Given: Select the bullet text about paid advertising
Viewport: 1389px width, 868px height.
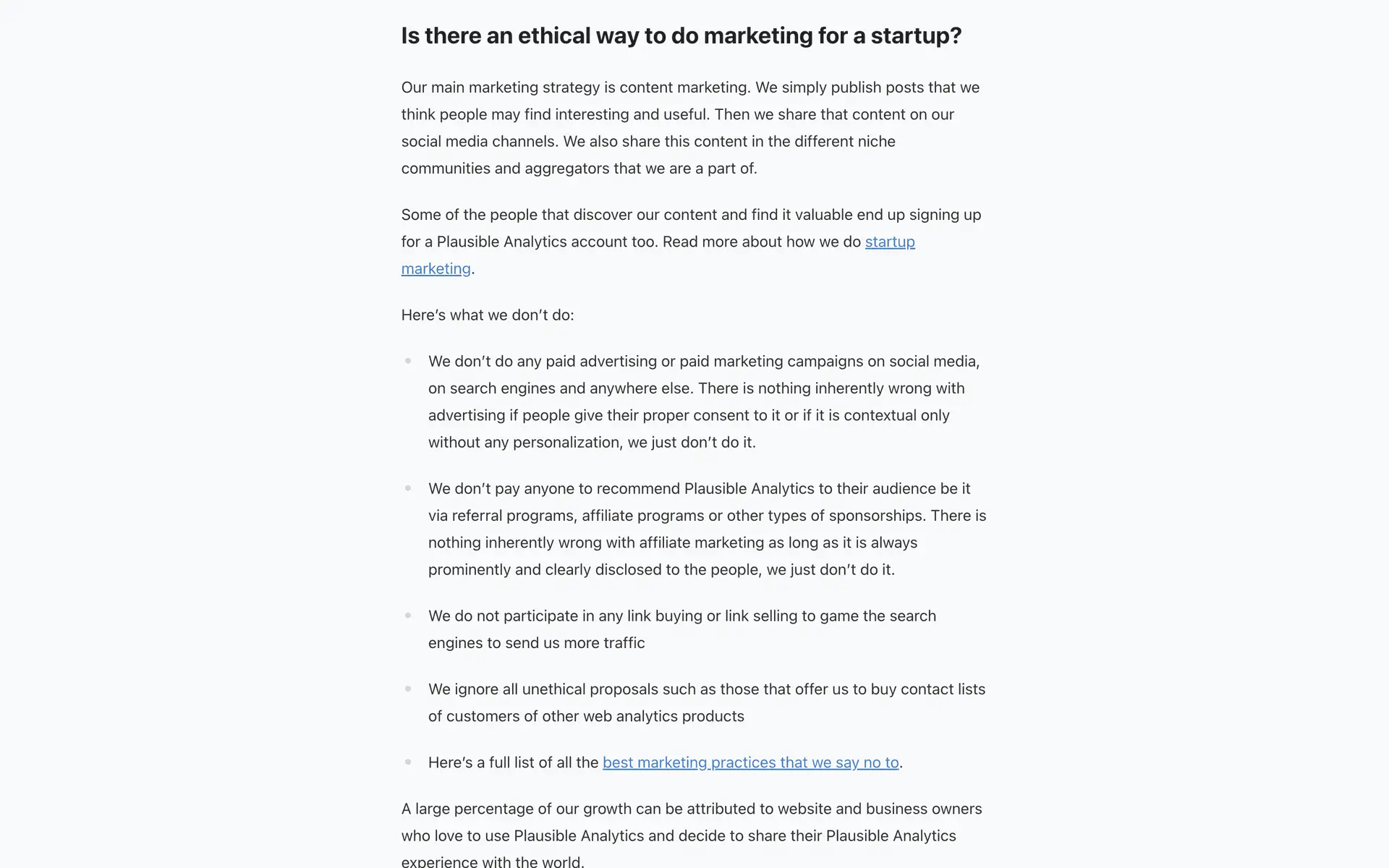Looking at the screenshot, I should (703, 401).
